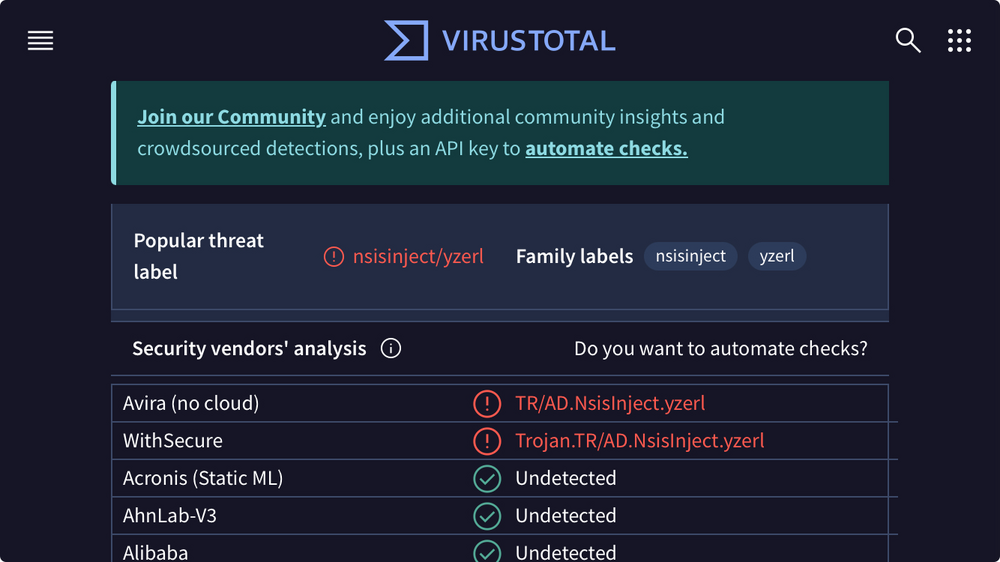Click the info icon beside Security vendors' analysis
The image size is (1000, 562).
(x=391, y=348)
